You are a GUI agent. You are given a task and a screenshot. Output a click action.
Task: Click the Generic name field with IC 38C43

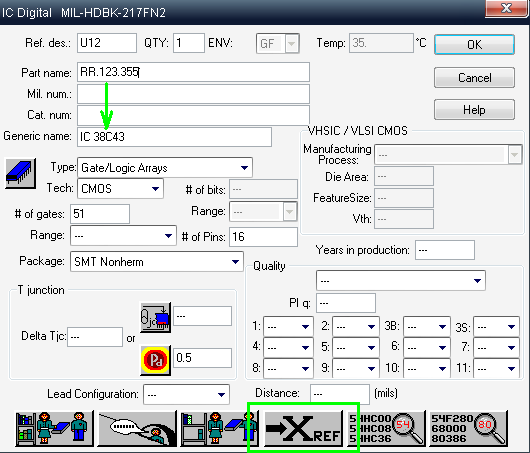point(174,137)
